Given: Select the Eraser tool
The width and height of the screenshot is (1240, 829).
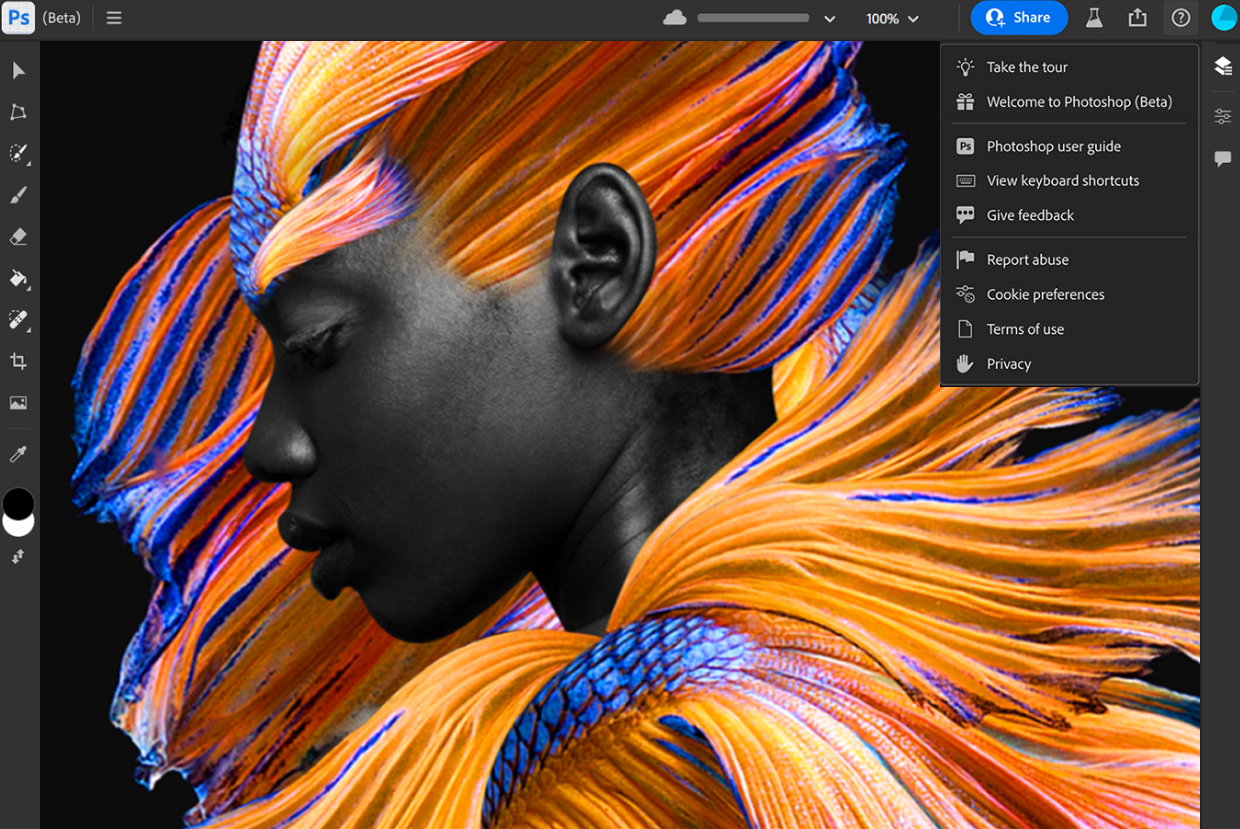Looking at the screenshot, I should point(18,237).
